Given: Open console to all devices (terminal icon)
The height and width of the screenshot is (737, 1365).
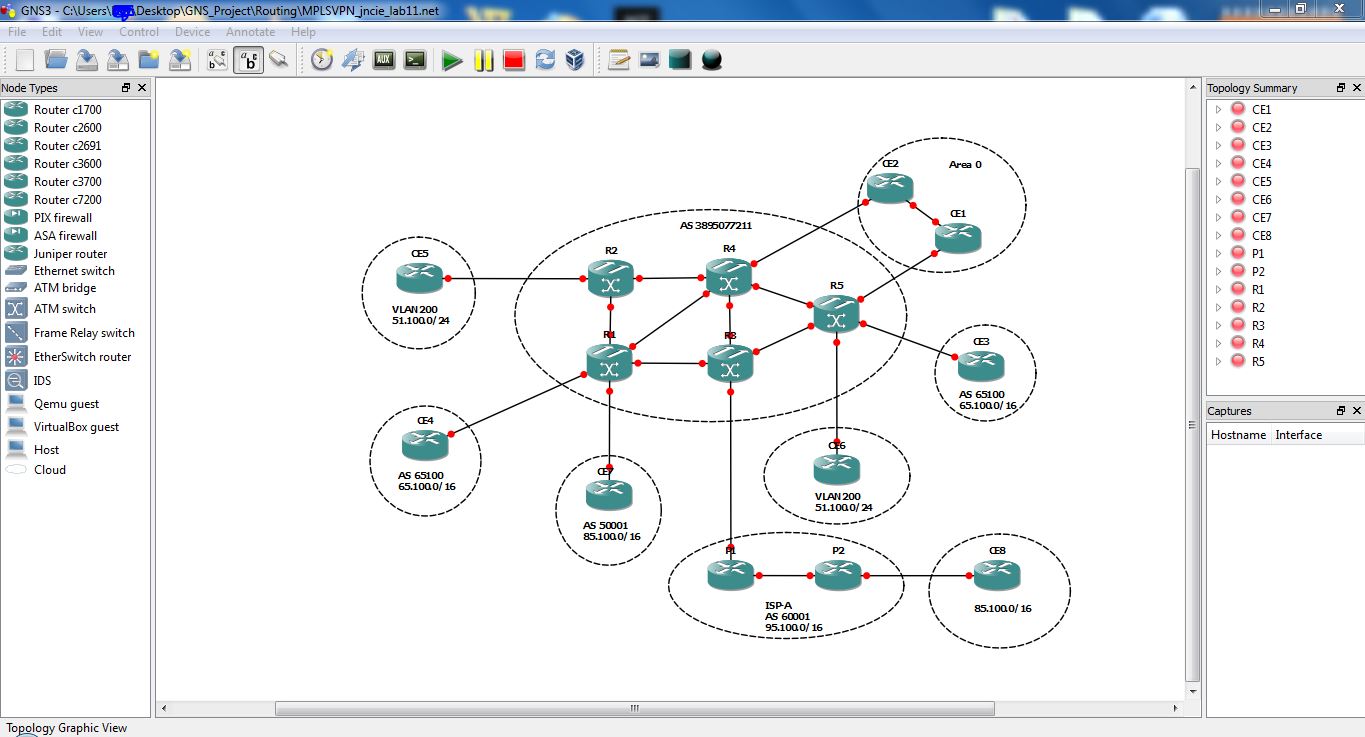Looking at the screenshot, I should point(414,60).
